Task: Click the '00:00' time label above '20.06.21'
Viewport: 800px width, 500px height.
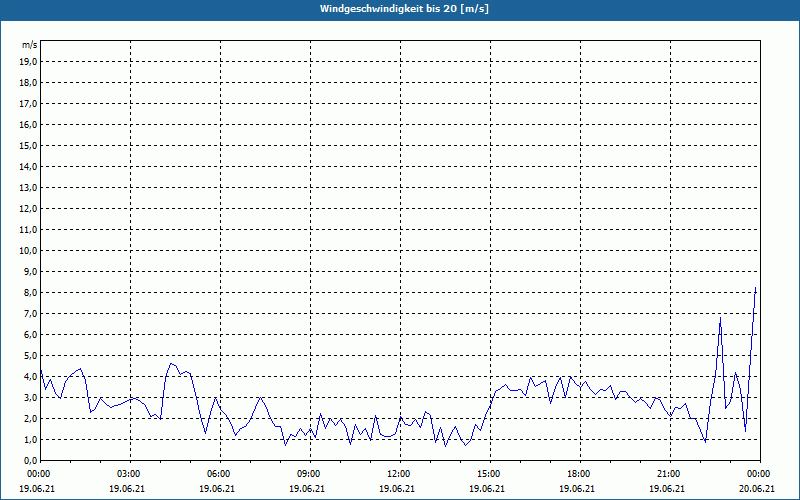Action: coord(759,474)
